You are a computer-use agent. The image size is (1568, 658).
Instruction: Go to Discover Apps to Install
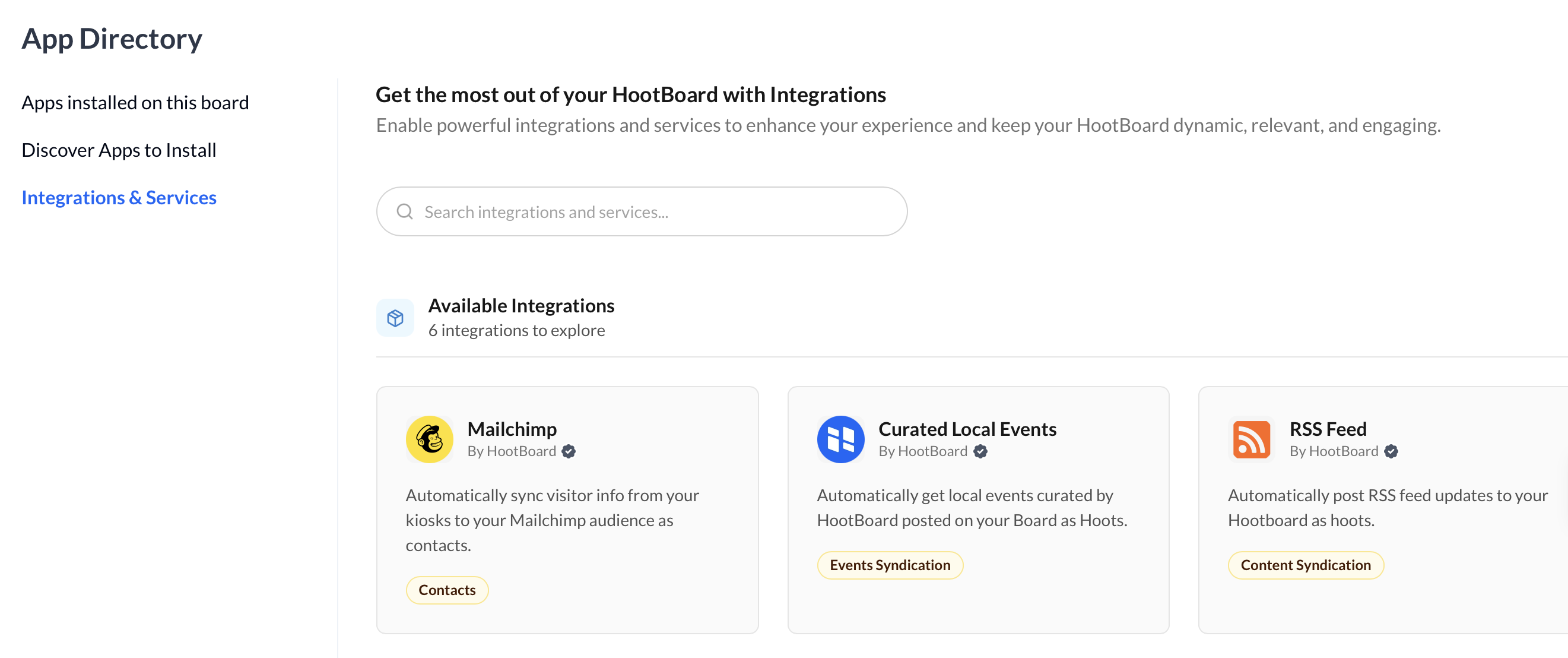click(119, 150)
